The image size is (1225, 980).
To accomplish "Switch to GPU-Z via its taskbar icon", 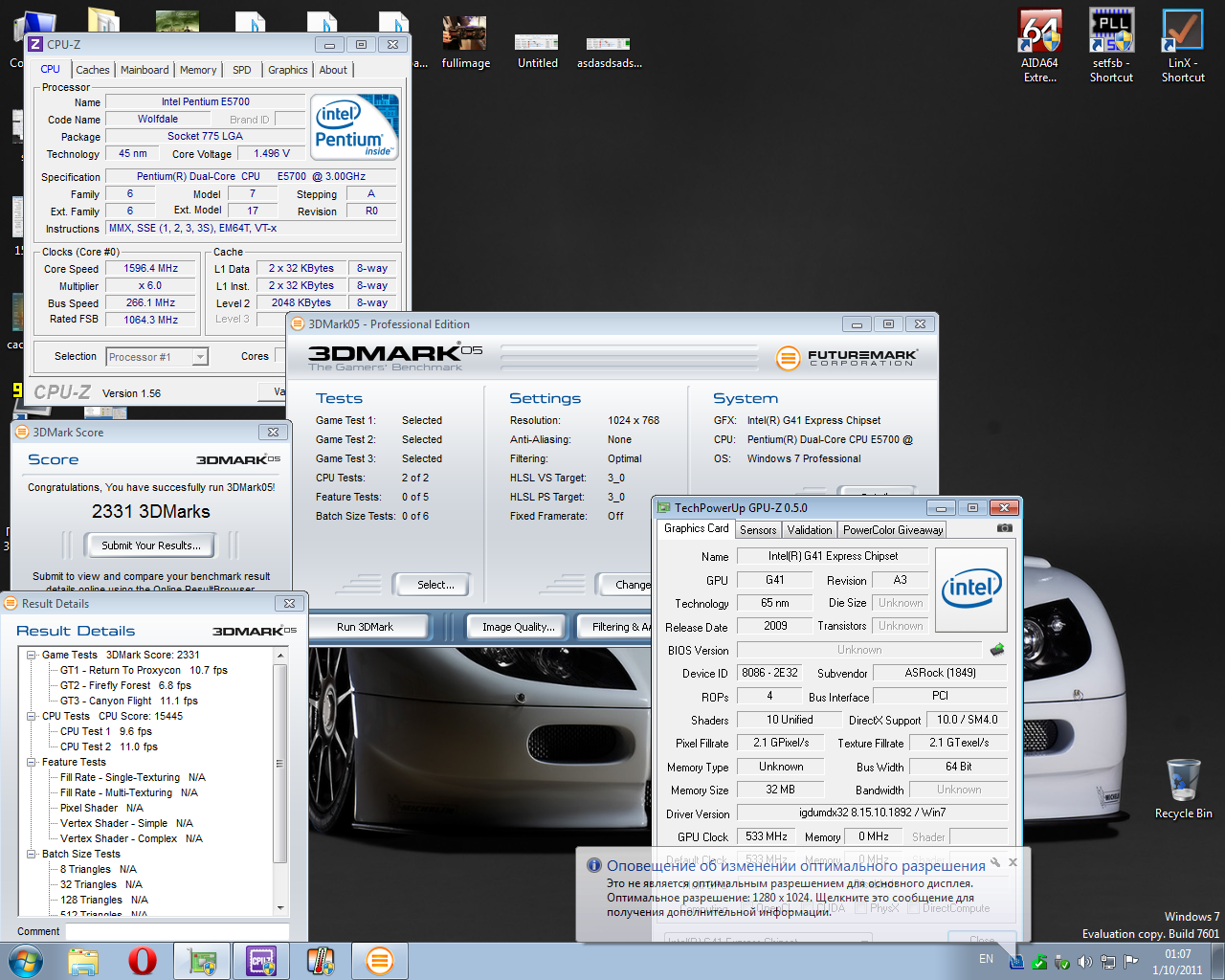I will point(202,961).
